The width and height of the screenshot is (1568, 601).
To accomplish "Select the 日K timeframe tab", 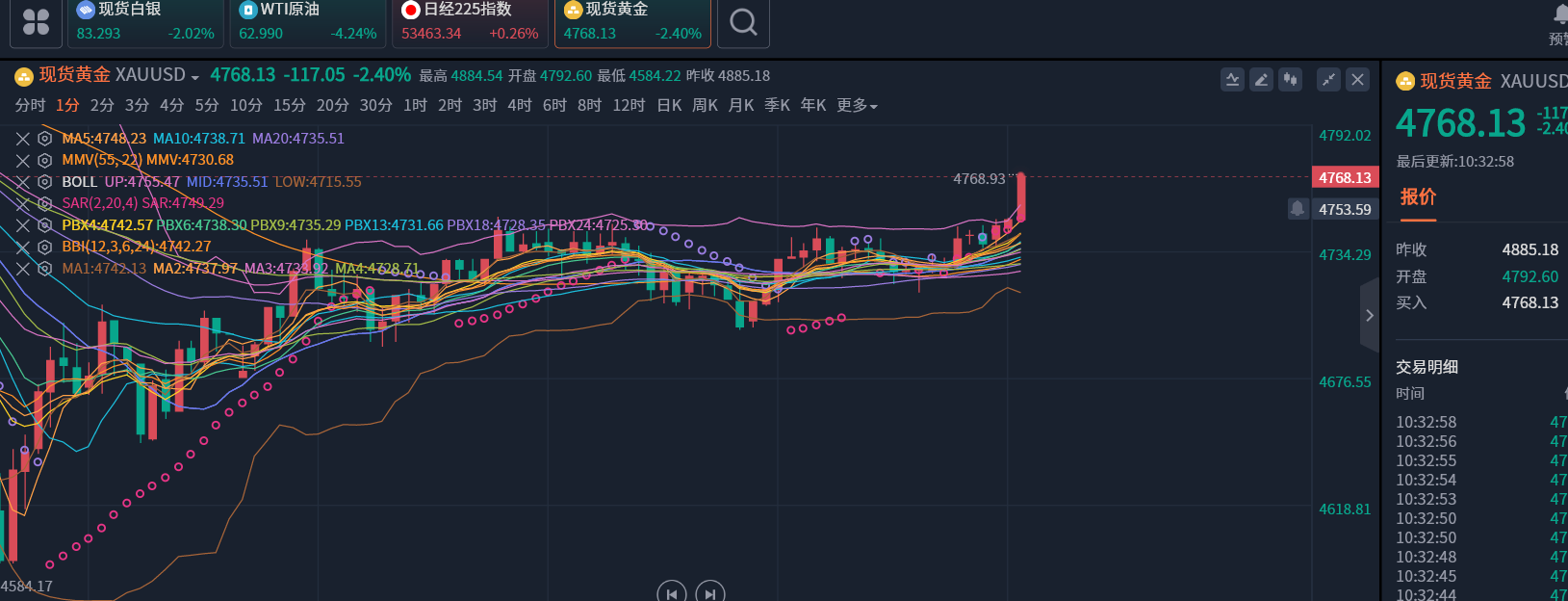I will tap(669, 105).
